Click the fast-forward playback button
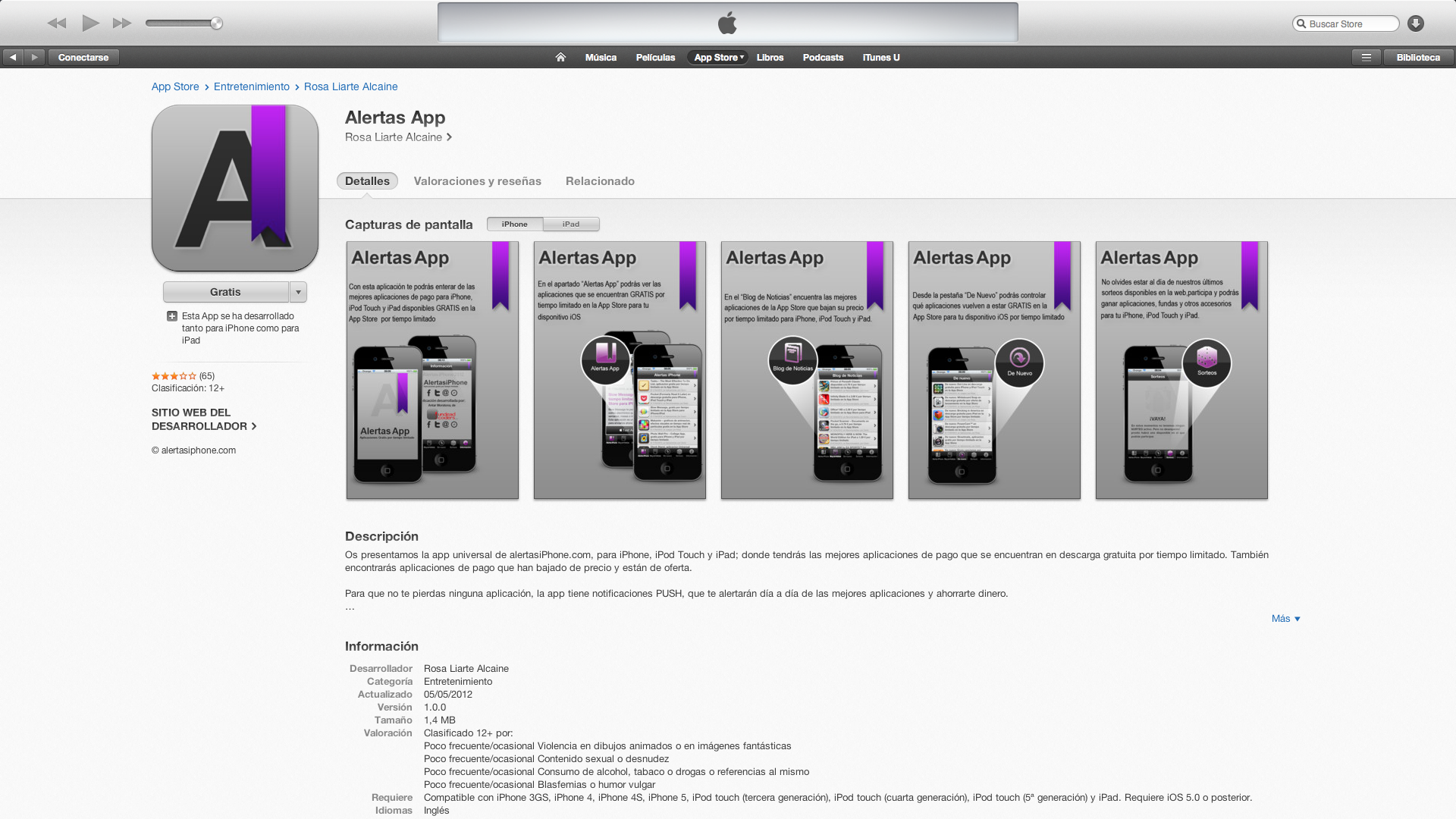 pyautogui.click(x=122, y=23)
